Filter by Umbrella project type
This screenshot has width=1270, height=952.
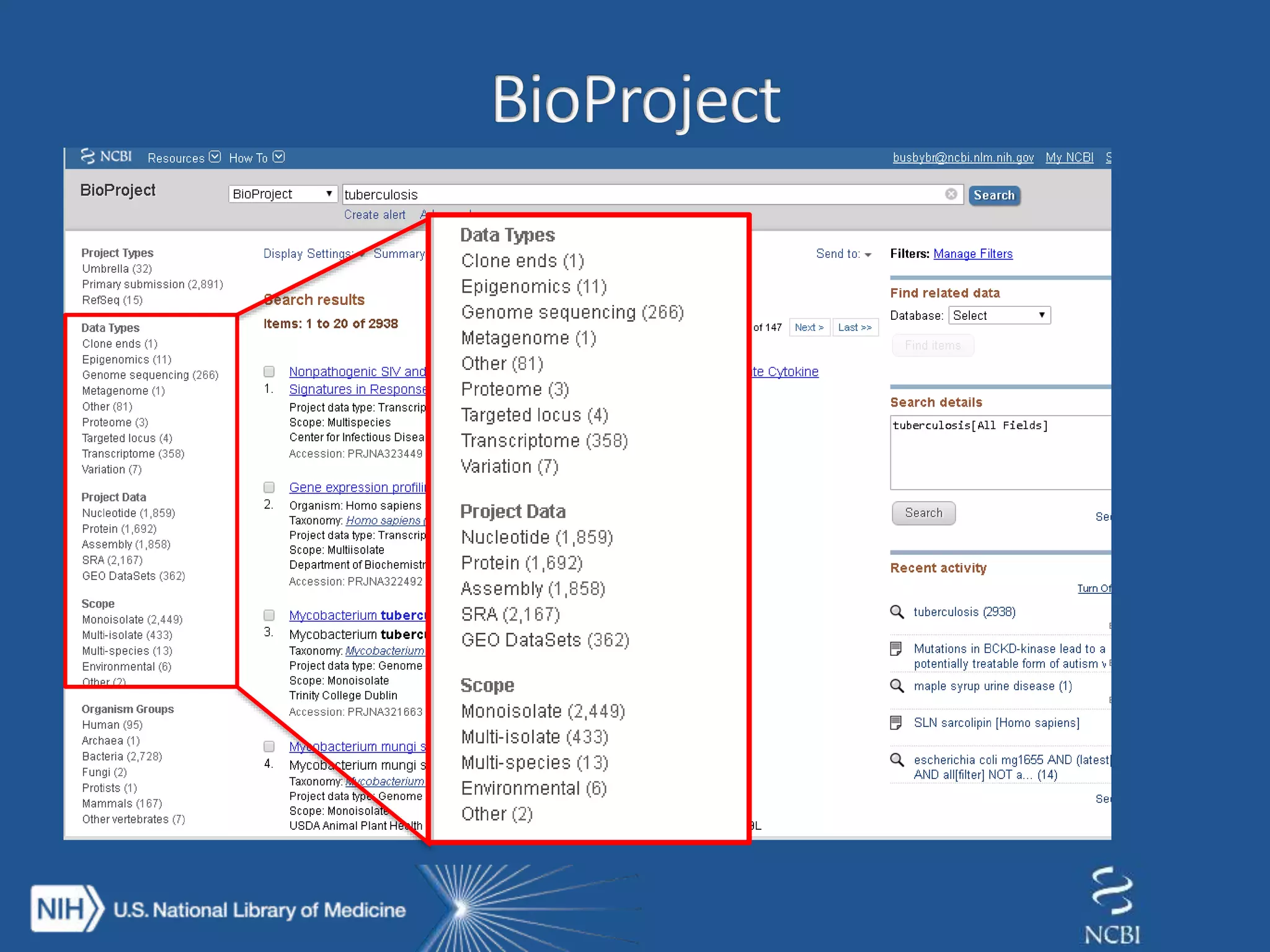coord(117,269)
